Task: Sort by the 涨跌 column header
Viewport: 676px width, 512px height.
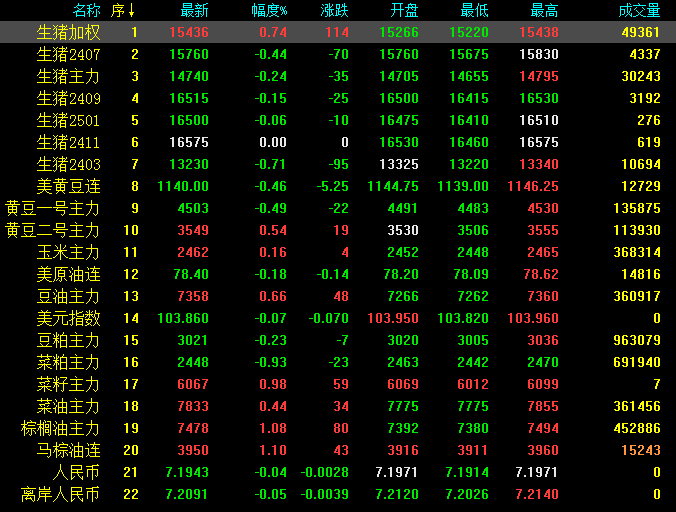Action: point(335,10)
